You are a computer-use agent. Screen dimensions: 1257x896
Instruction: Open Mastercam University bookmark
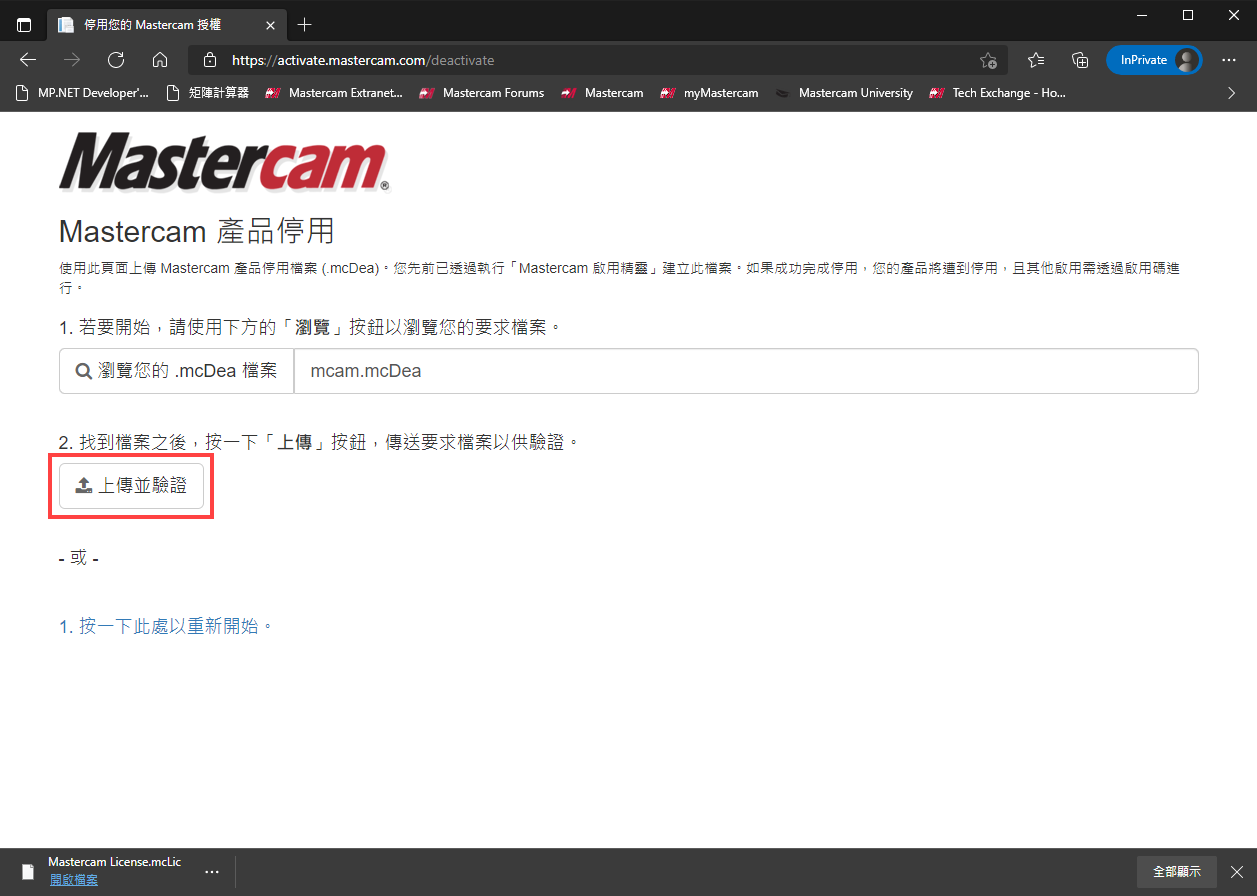845,93
